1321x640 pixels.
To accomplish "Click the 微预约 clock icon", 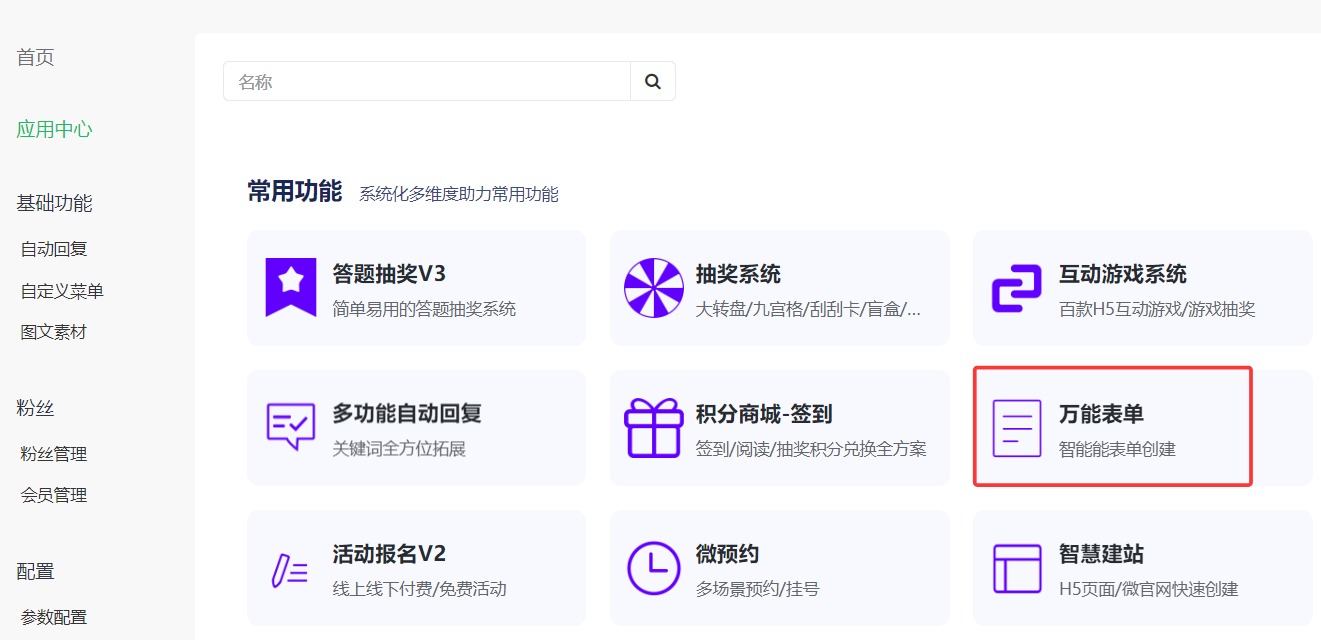I will coord(653,568).
